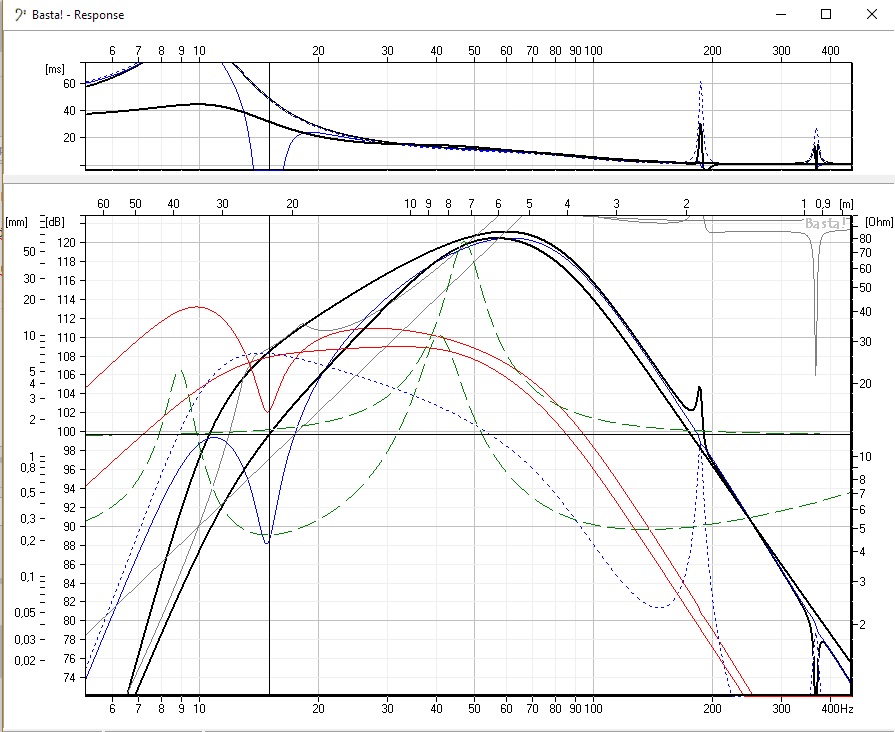Click the 96 dB axis label
Screen dimensions: 895x732
70,469
